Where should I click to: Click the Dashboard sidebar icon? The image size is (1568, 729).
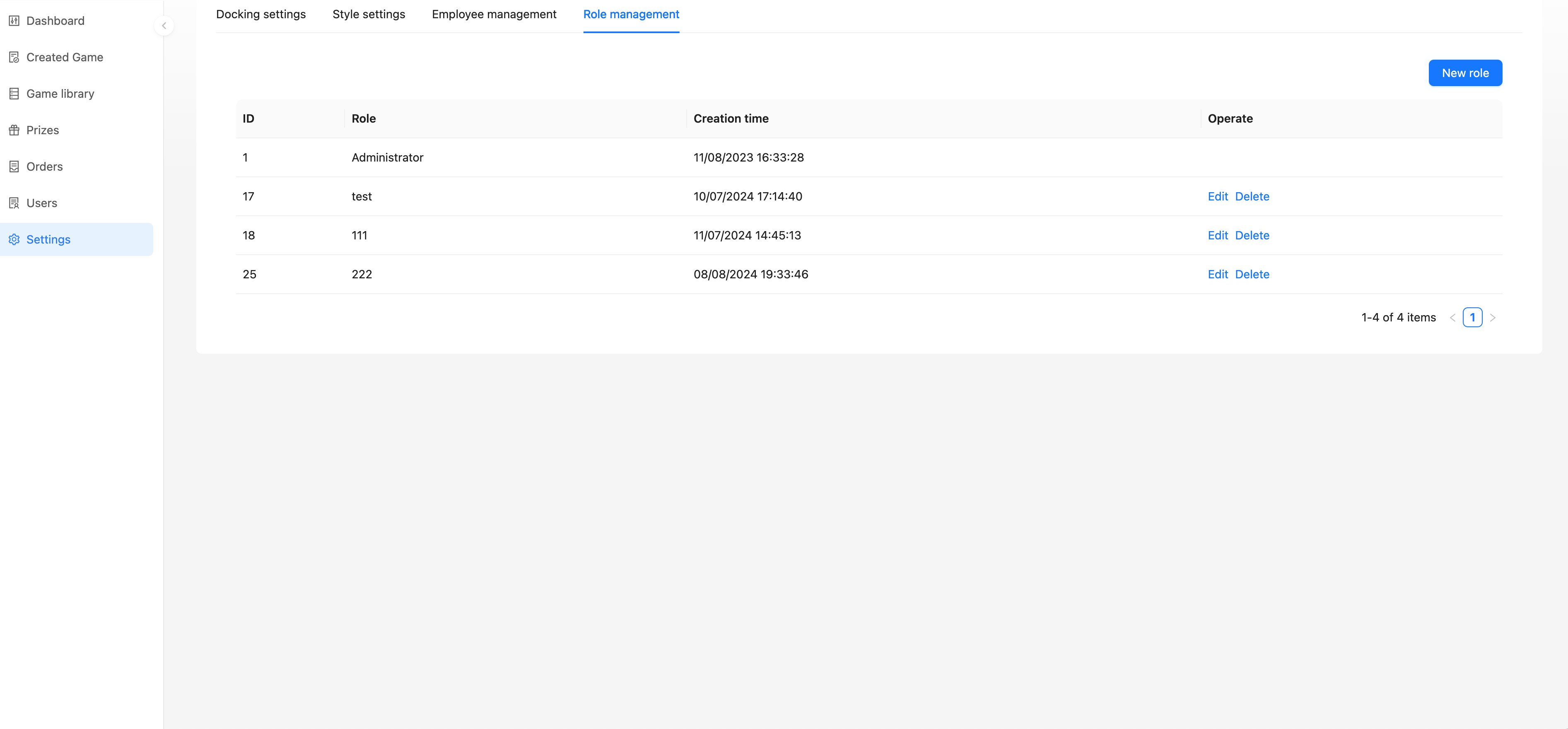point(14,21)
